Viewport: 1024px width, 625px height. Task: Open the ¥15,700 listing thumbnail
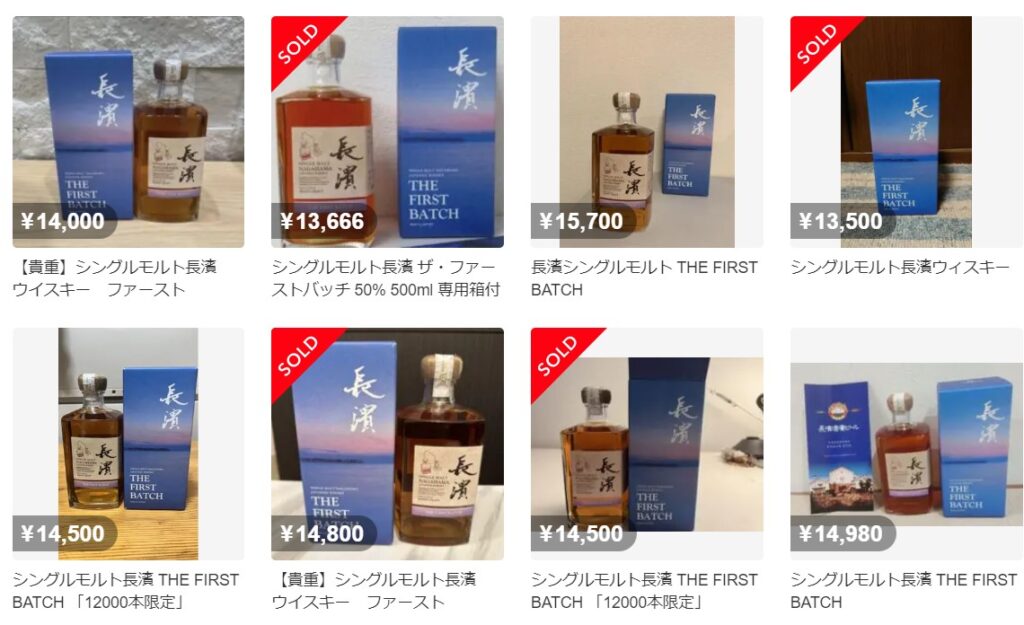647,132
